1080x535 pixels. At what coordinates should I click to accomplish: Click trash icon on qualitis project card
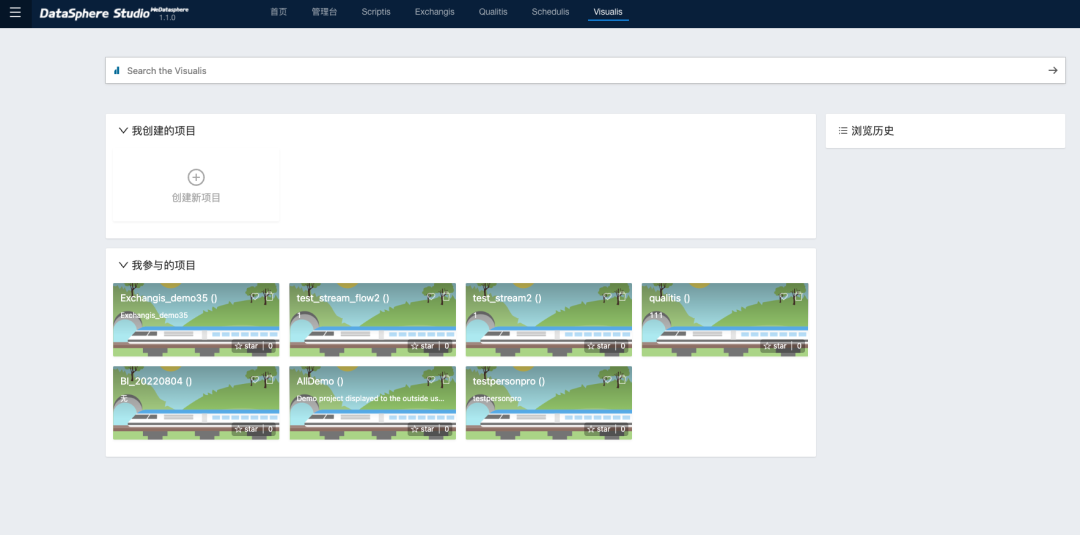point(797,296)
